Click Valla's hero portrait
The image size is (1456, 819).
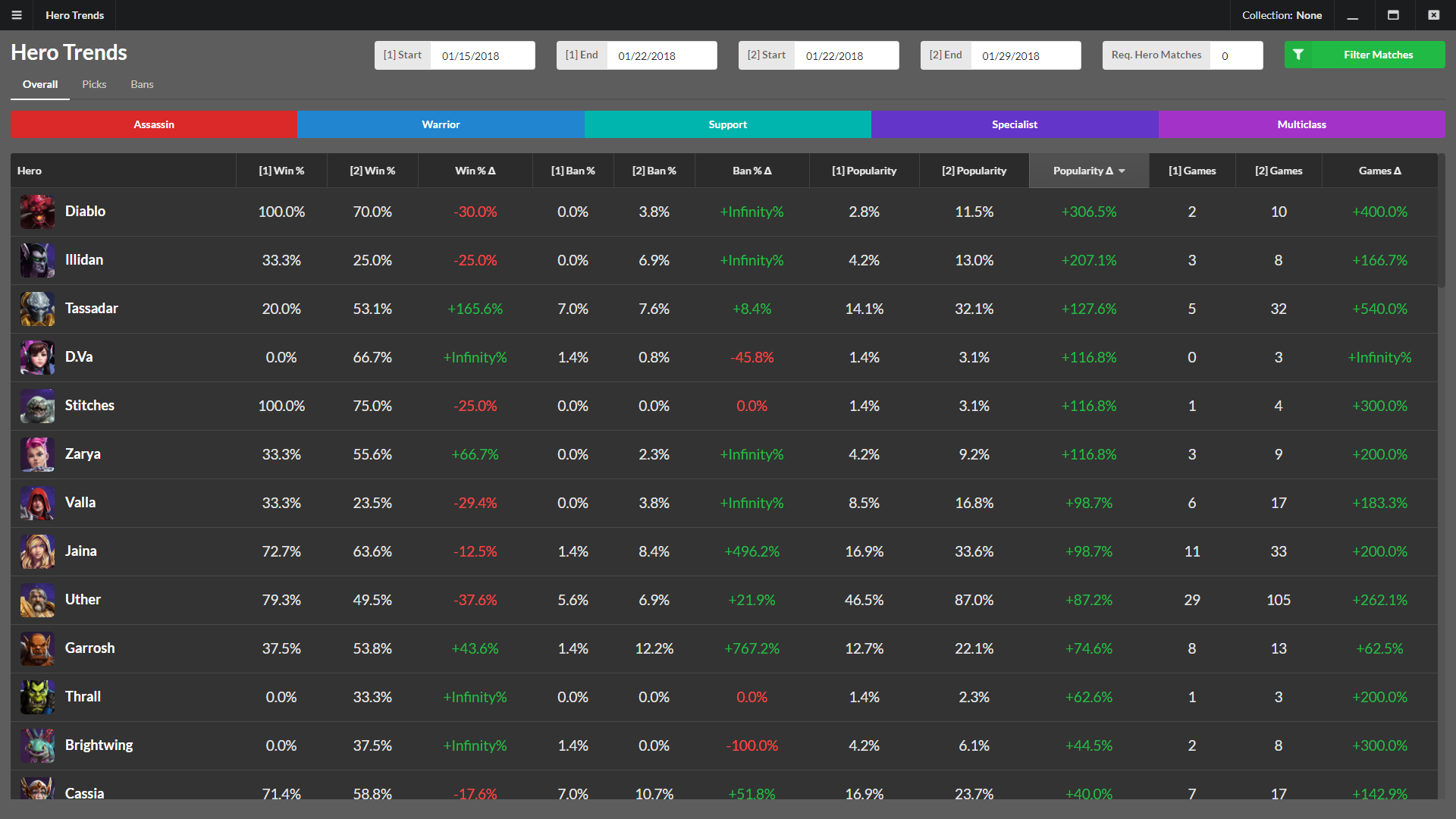(37, 503)
